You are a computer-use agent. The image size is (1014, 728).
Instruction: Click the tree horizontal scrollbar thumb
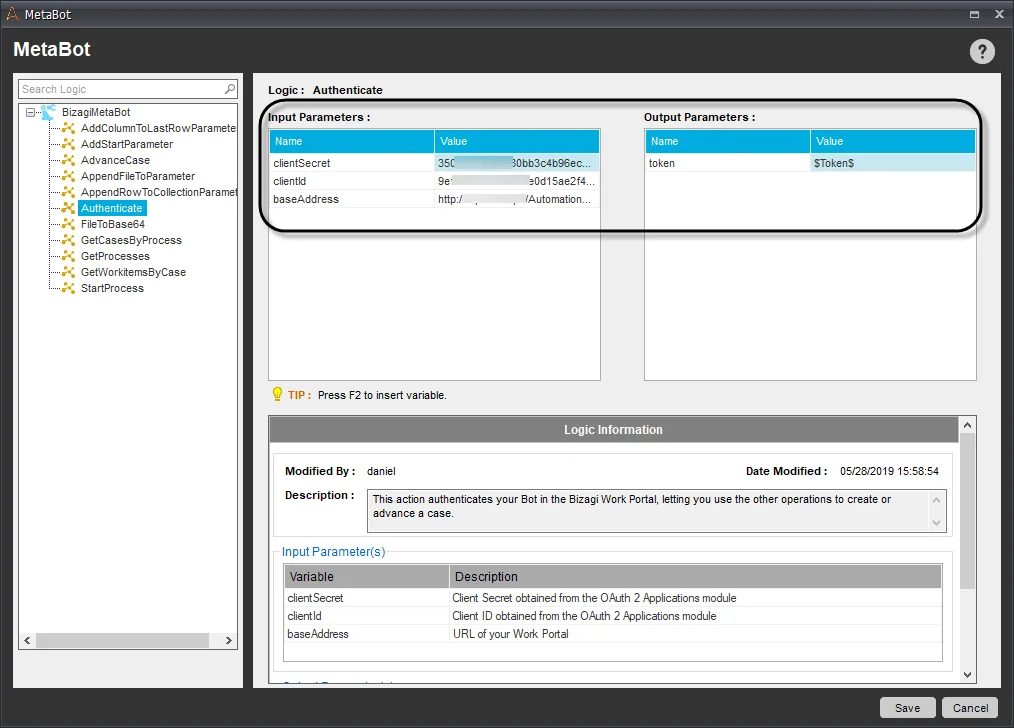(122, 640)
